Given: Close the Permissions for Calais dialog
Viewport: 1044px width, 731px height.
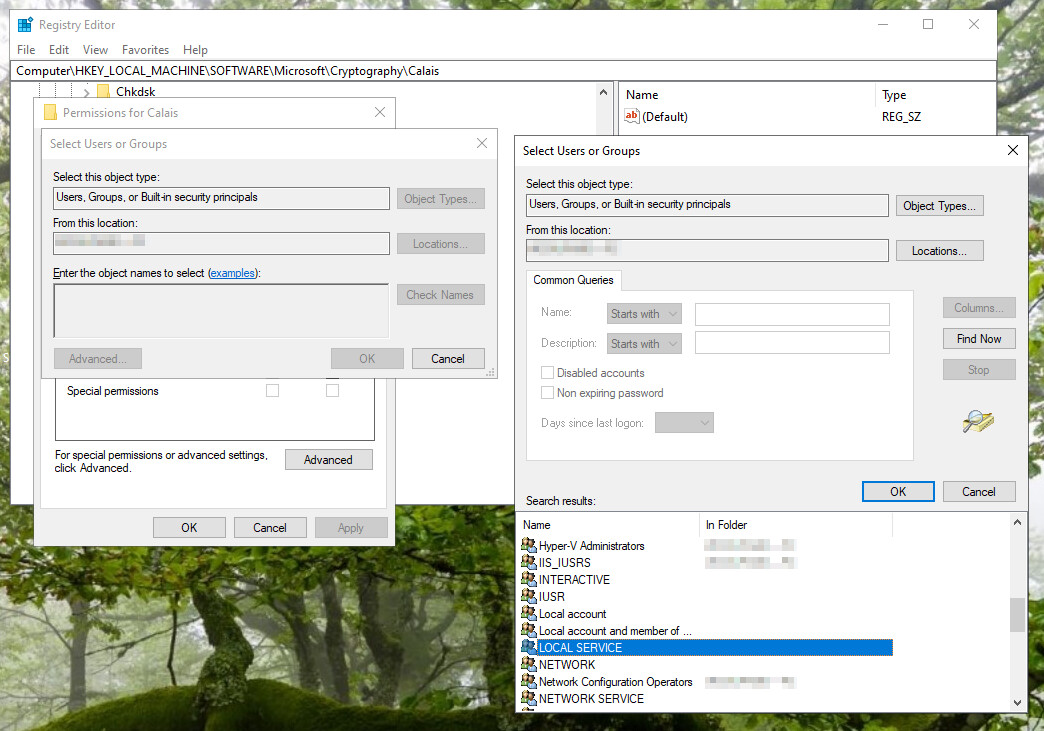Looking at the screenshot, I should (380, 113).
